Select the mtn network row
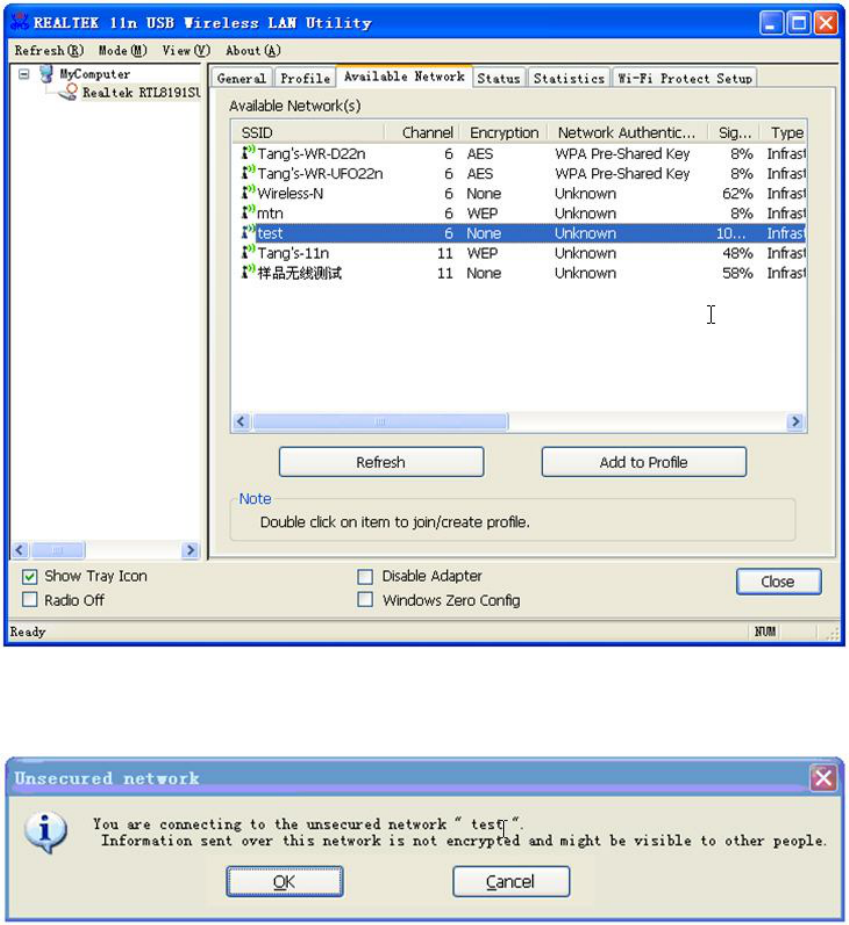This screenshot has height=925, width=849. tap(519, 213)
